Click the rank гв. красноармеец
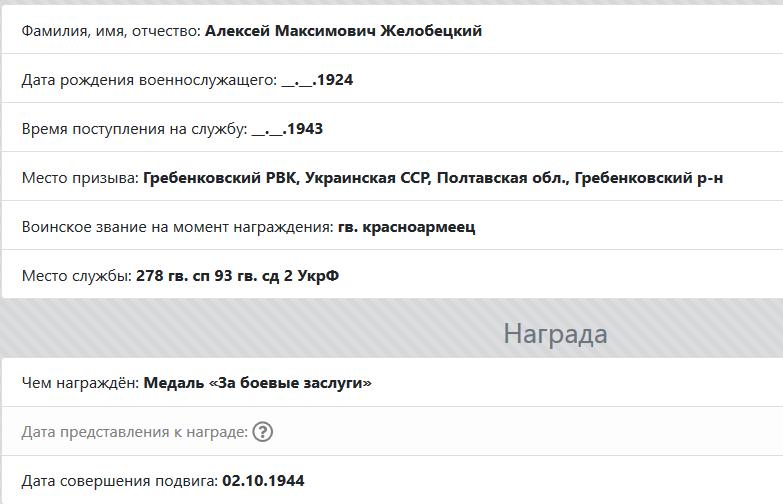Viewport: 783px width, 504px height. (406, 227)
